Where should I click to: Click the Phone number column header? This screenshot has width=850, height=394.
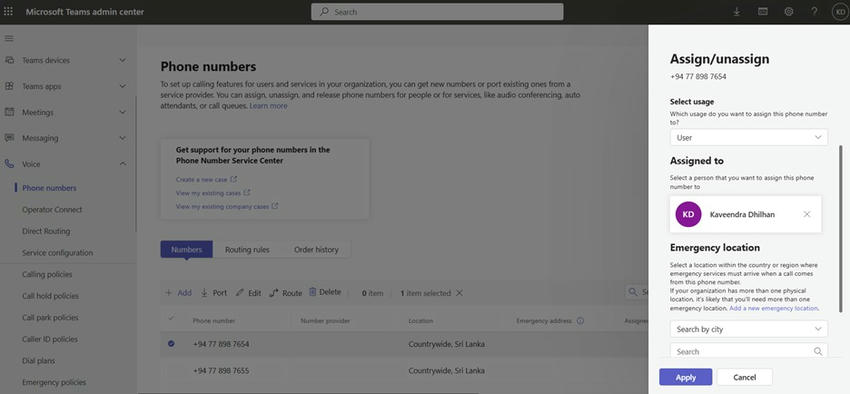click(214, 321)
